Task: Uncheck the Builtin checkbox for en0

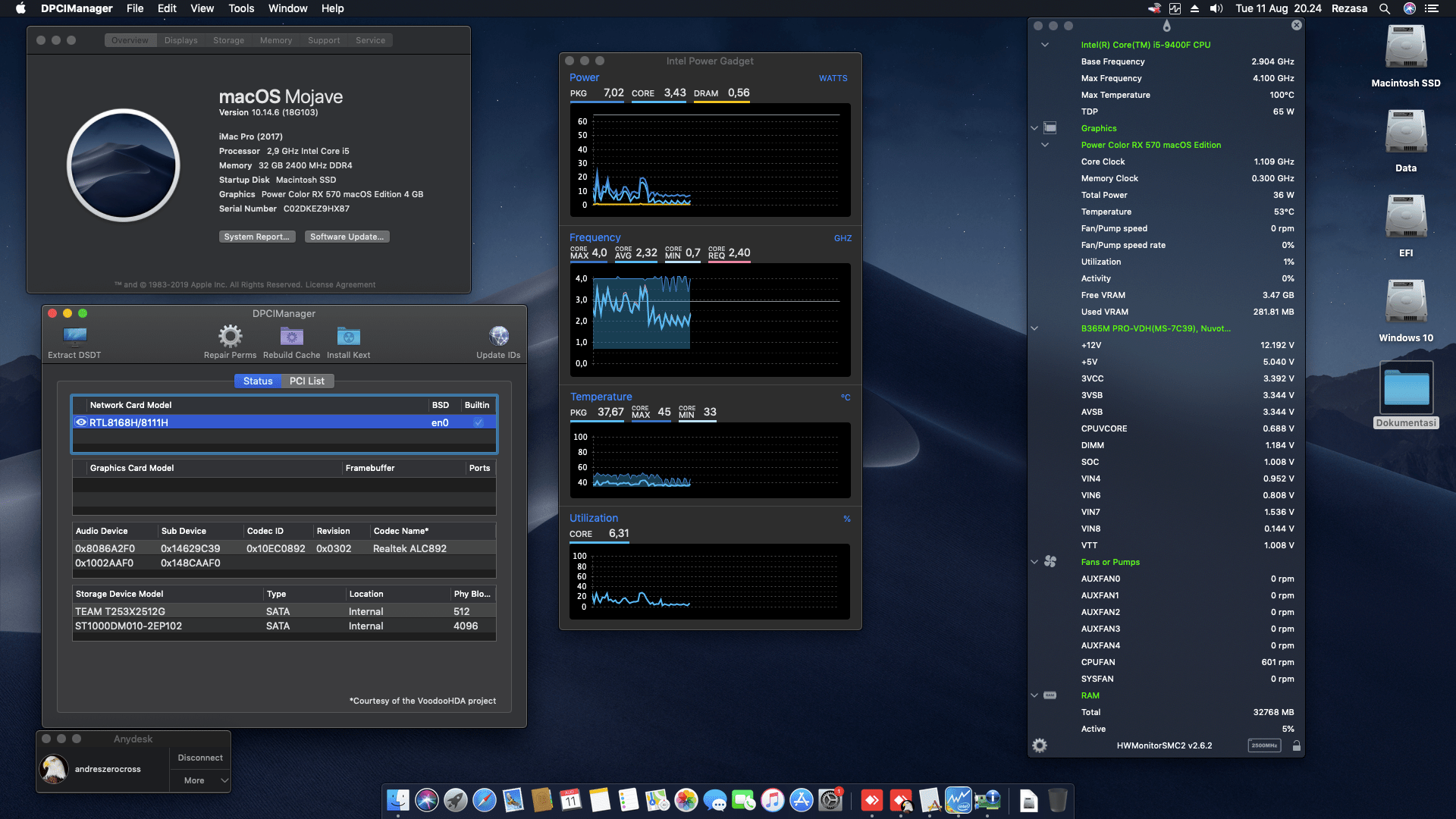Action: point(478,422)
